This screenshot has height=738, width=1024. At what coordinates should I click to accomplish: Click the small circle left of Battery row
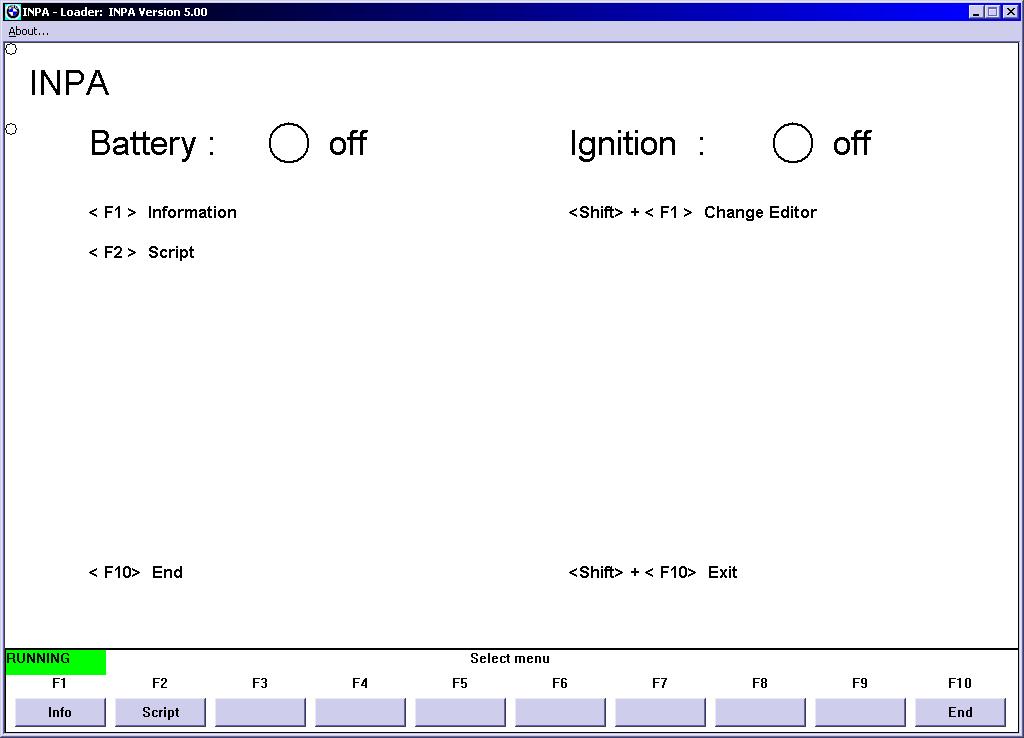[11, 129]
